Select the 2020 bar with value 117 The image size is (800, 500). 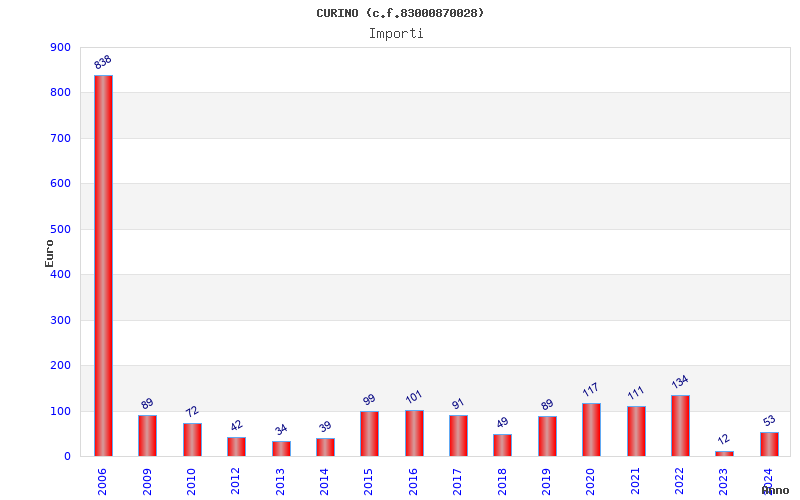click(x=591, y=430)
